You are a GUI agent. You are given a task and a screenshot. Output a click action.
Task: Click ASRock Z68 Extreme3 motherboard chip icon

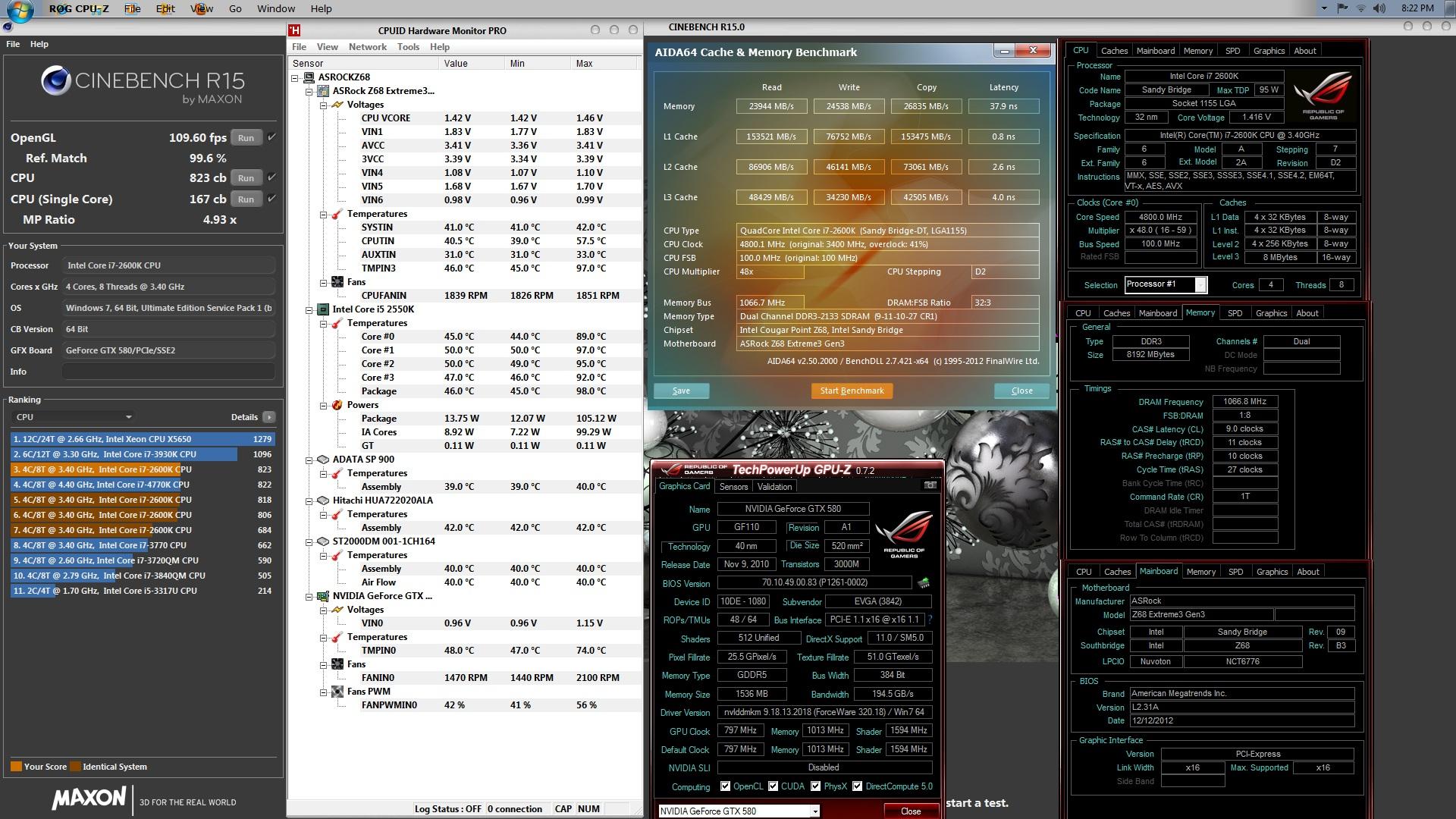323,91
